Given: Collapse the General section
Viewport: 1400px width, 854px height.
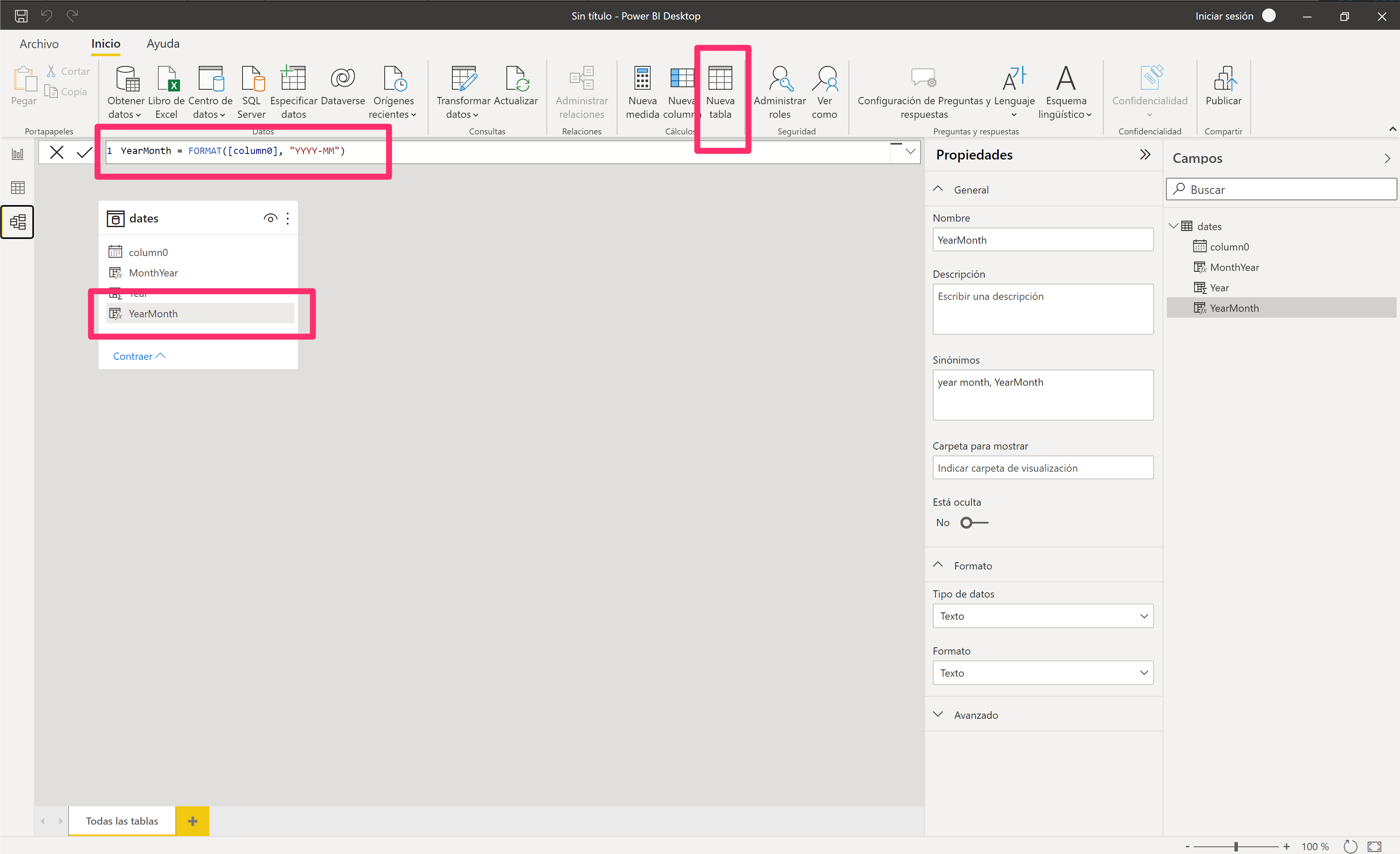Looking at the screenshot, I should coord(938,189).
